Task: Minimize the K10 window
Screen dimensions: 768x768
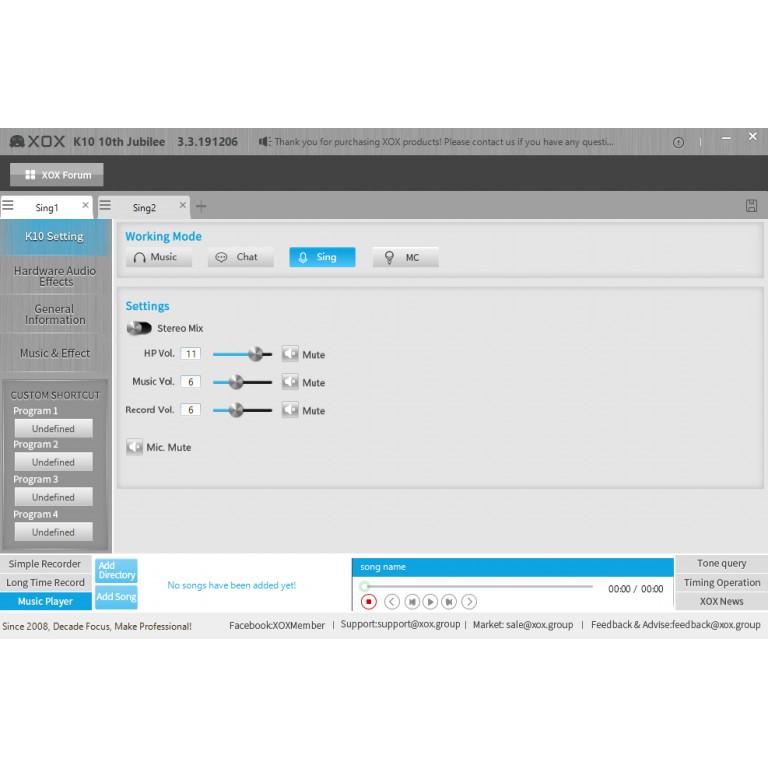Action: click(x=726, y=139)
